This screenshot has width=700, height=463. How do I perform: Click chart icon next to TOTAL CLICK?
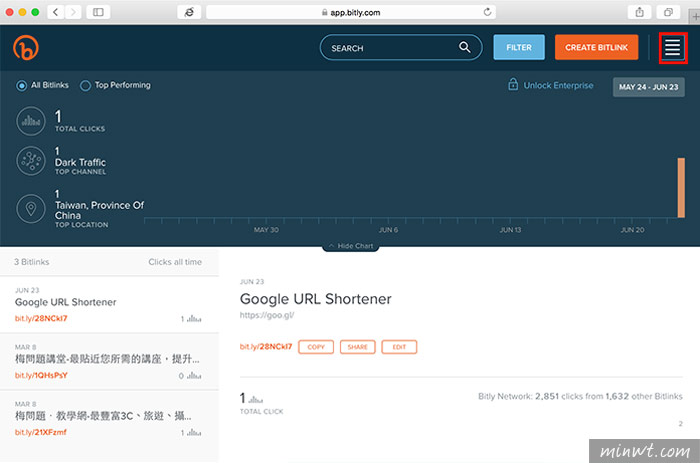[x=256, y=399]
